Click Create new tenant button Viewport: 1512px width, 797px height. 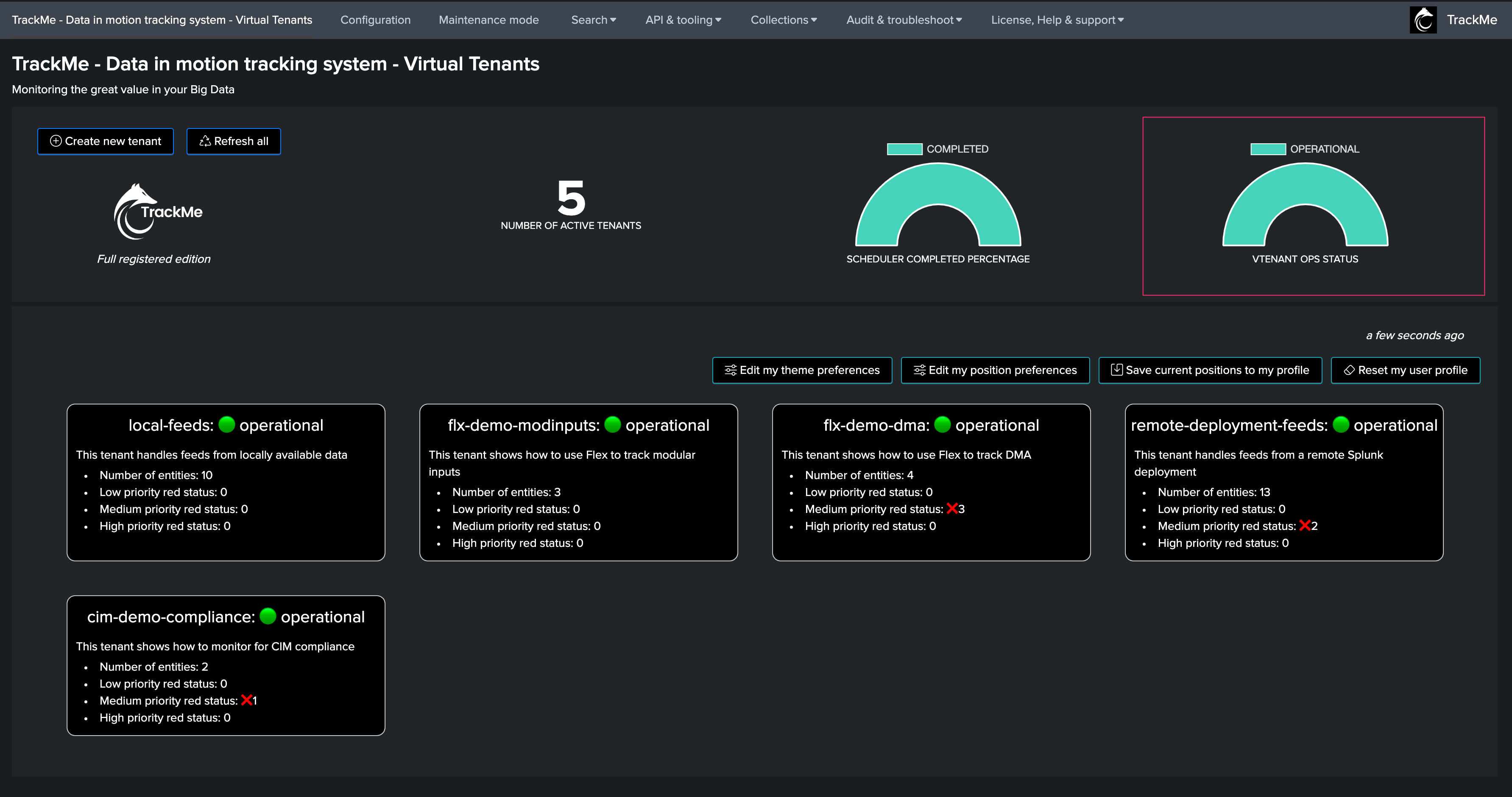106,141
